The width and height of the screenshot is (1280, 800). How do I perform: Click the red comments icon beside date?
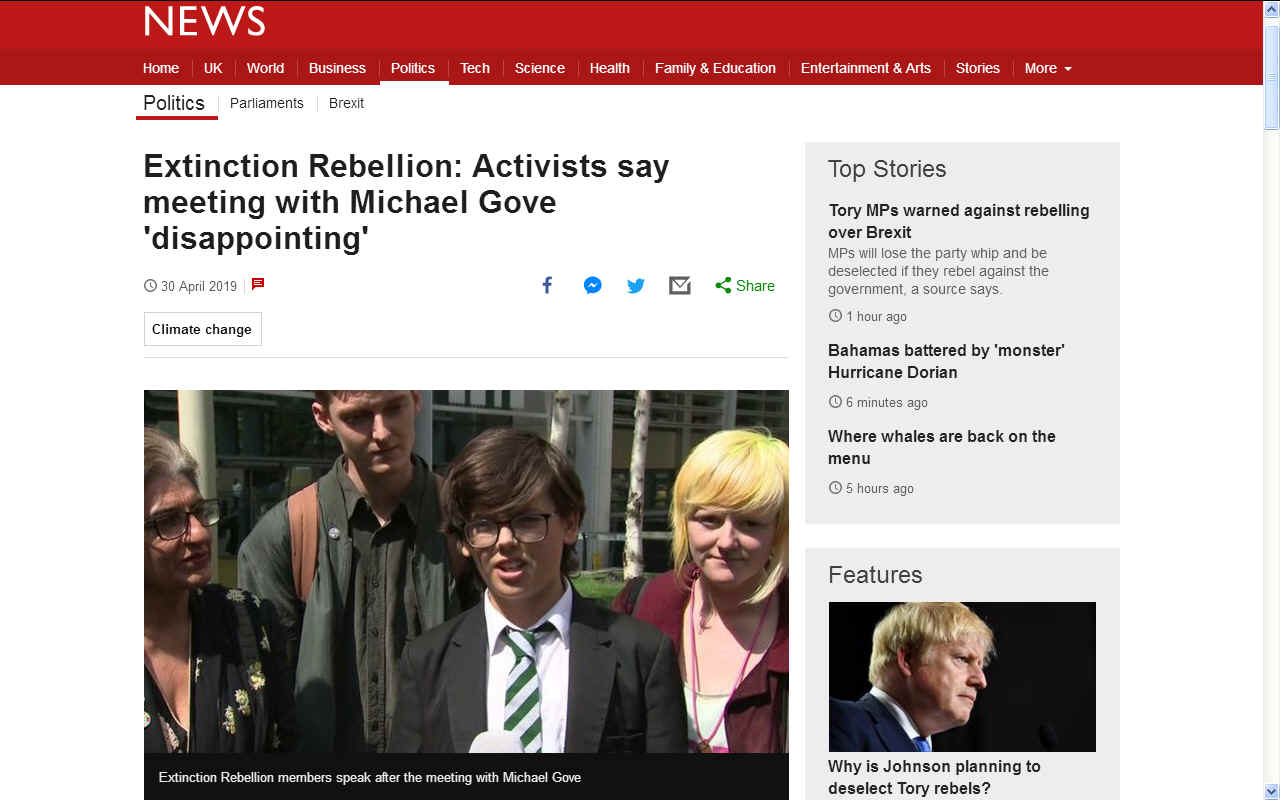(x=258, y=284)
